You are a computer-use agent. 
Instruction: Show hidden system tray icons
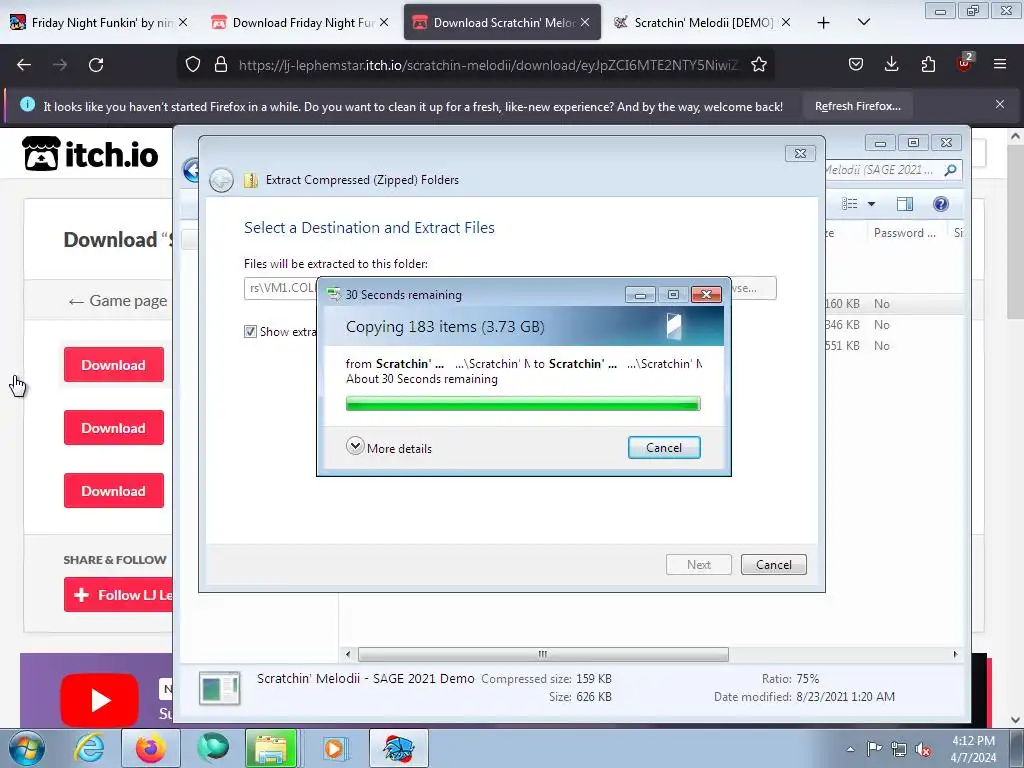click(850, 749)
